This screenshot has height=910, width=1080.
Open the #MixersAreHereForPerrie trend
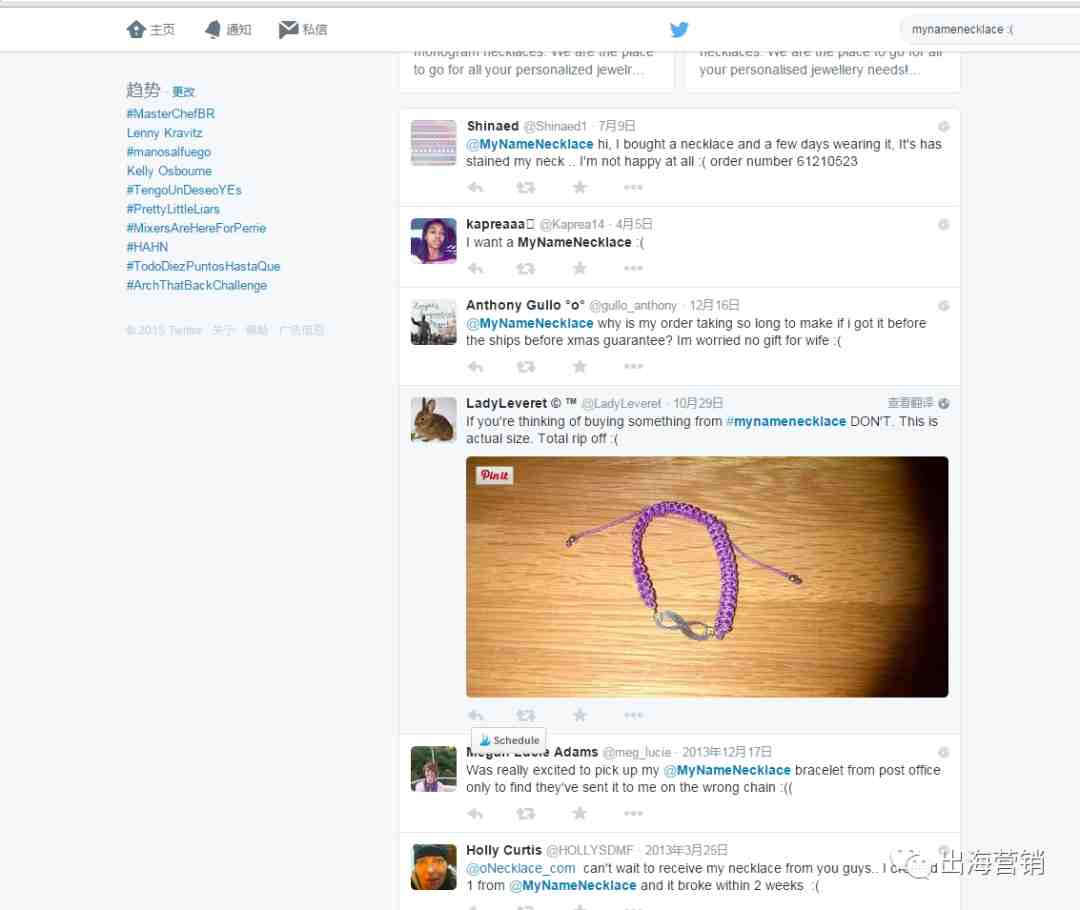point(196,228)
